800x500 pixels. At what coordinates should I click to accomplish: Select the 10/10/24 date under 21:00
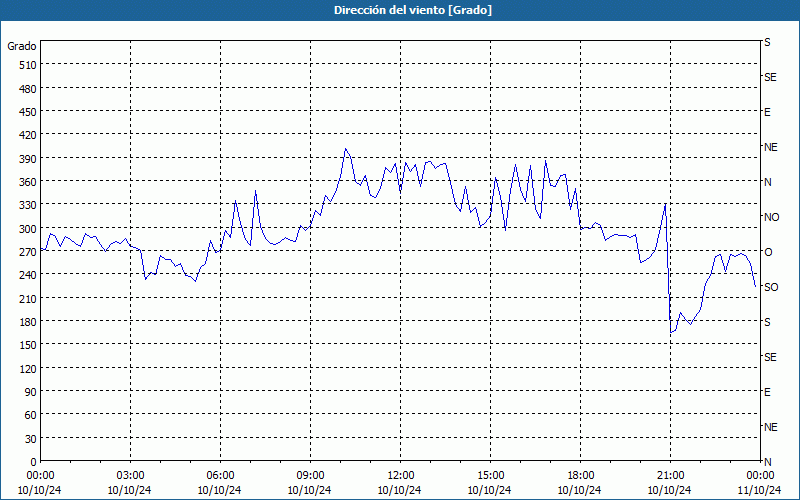coord(669,490)
